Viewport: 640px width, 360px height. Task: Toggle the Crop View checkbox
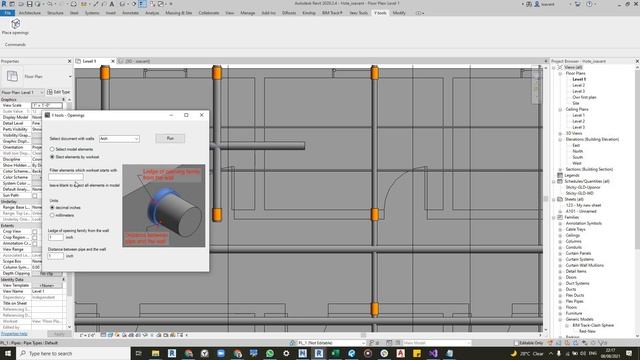click(35, 231)
